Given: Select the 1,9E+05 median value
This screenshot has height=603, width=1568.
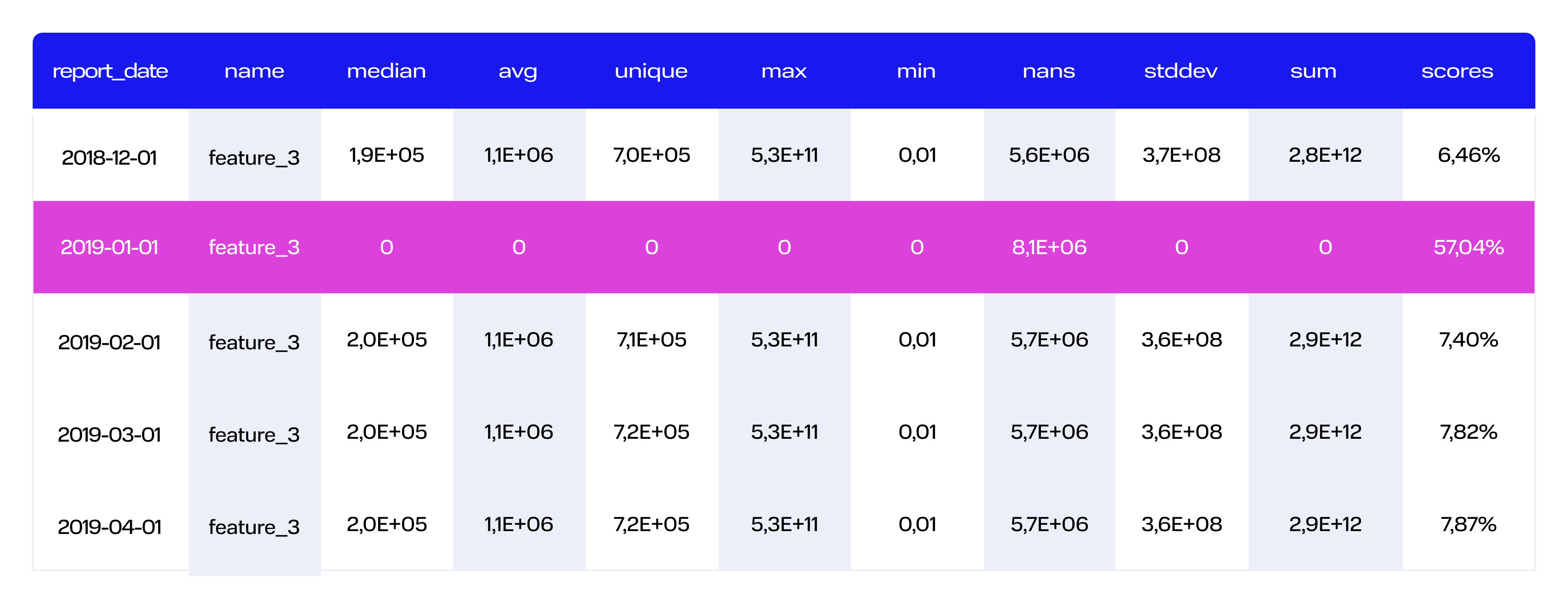Looking at the screenshot, I should (x=387, y=155).
